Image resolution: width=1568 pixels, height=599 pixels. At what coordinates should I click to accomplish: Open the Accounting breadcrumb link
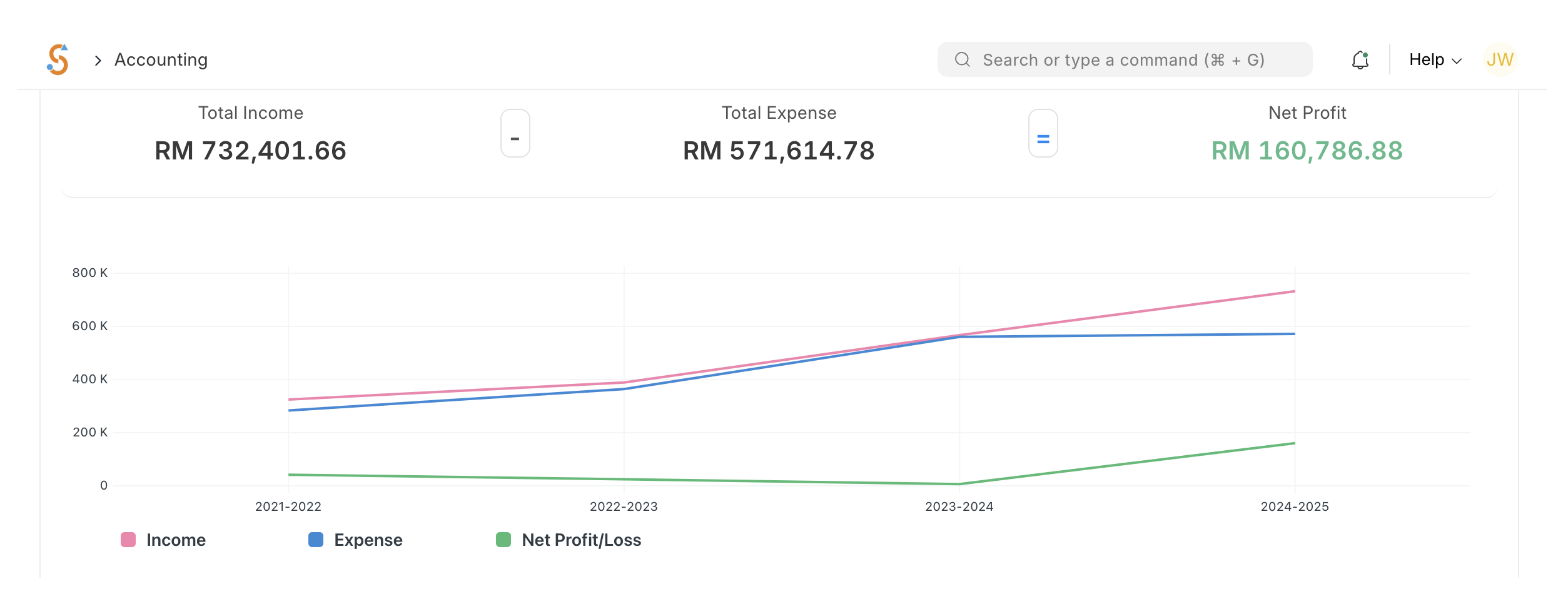point(161,59)
